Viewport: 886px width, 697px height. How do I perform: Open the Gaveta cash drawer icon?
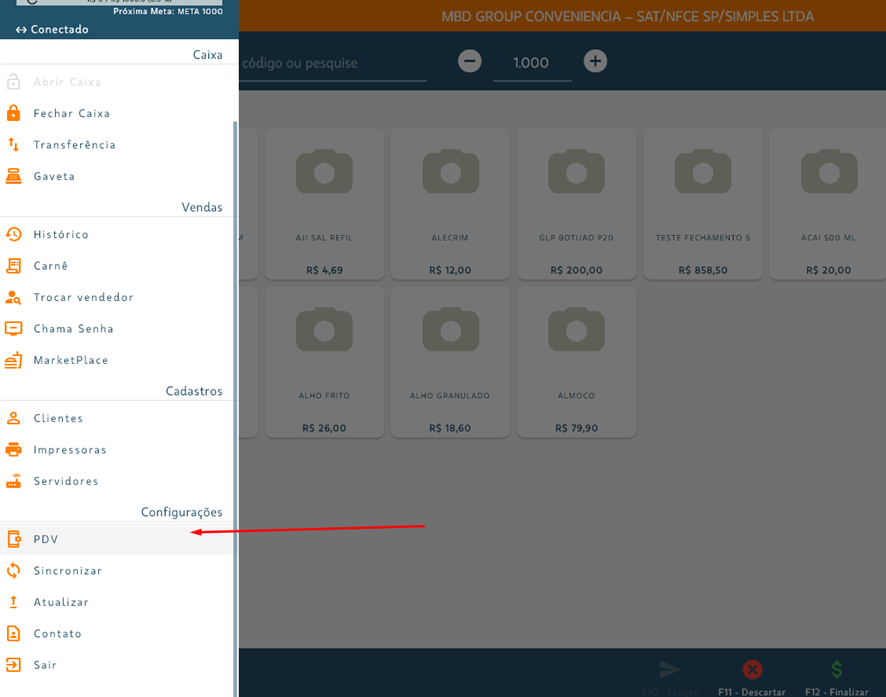[x=14, y=176]
